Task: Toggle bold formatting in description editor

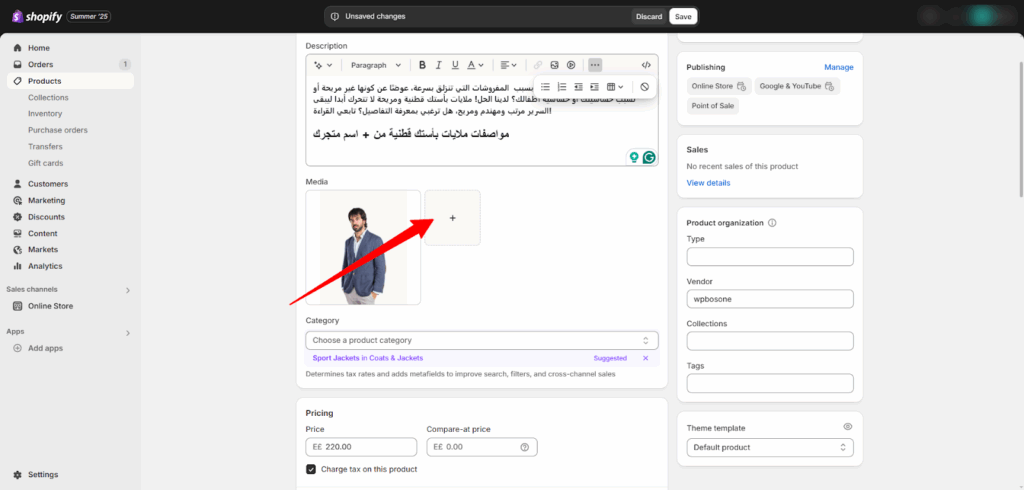Action: (x=422, y=65)
